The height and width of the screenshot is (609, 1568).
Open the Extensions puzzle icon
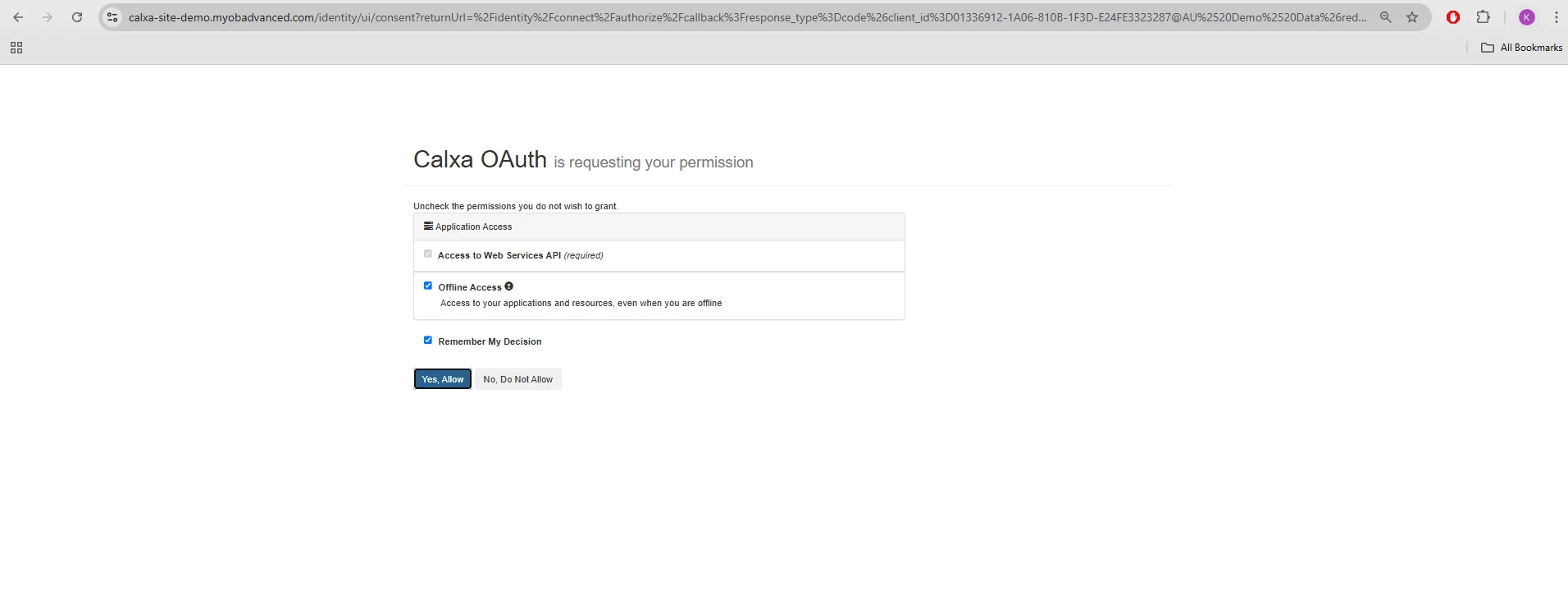coord(1484,17)
